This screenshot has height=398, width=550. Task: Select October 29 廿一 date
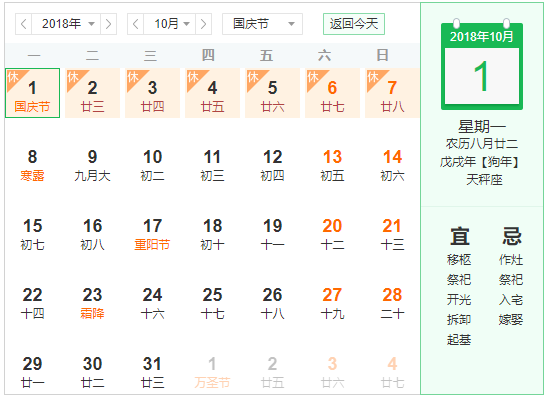[33, 372]
